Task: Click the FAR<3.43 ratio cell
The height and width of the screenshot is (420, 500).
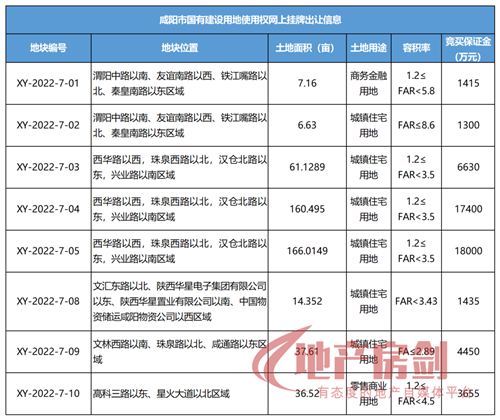Action: pos(417,301)
